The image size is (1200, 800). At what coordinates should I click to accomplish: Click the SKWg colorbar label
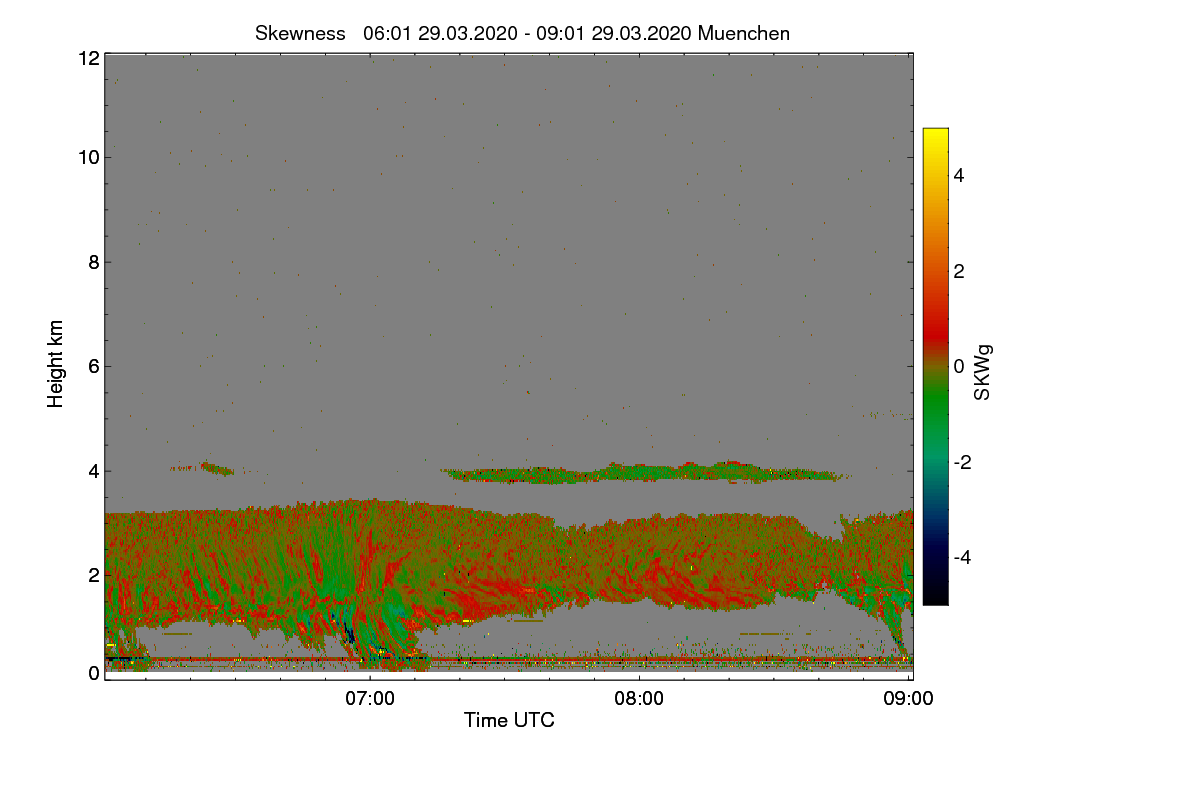point(983,372)
